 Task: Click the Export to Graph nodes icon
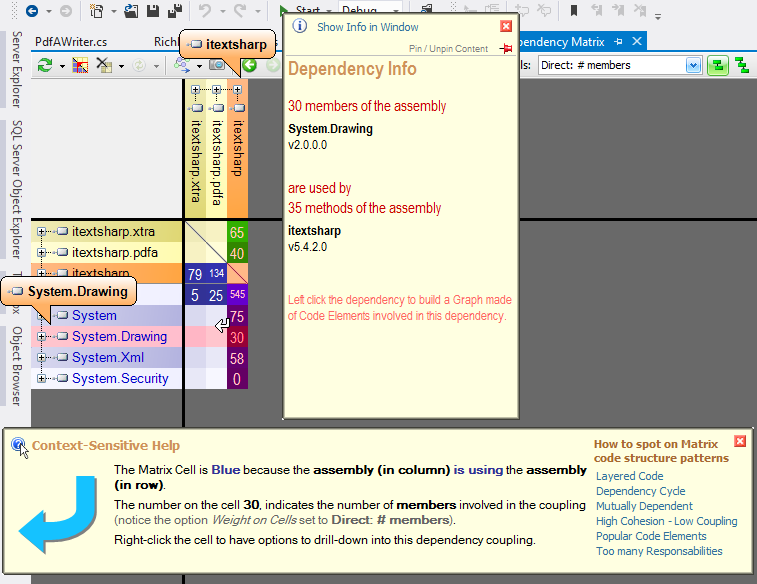[x=182, y=65]
